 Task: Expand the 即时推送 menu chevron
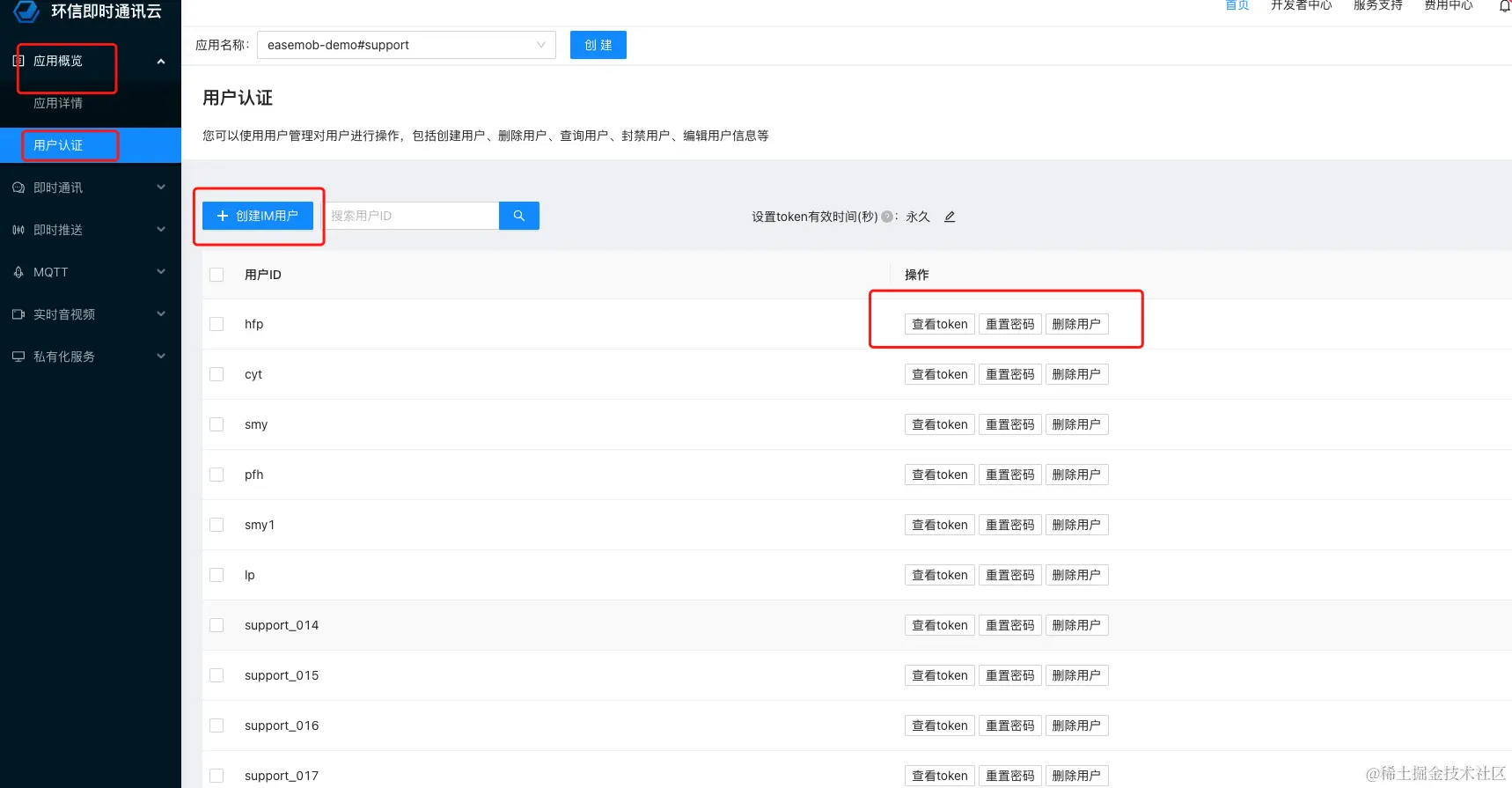[161, 230]
